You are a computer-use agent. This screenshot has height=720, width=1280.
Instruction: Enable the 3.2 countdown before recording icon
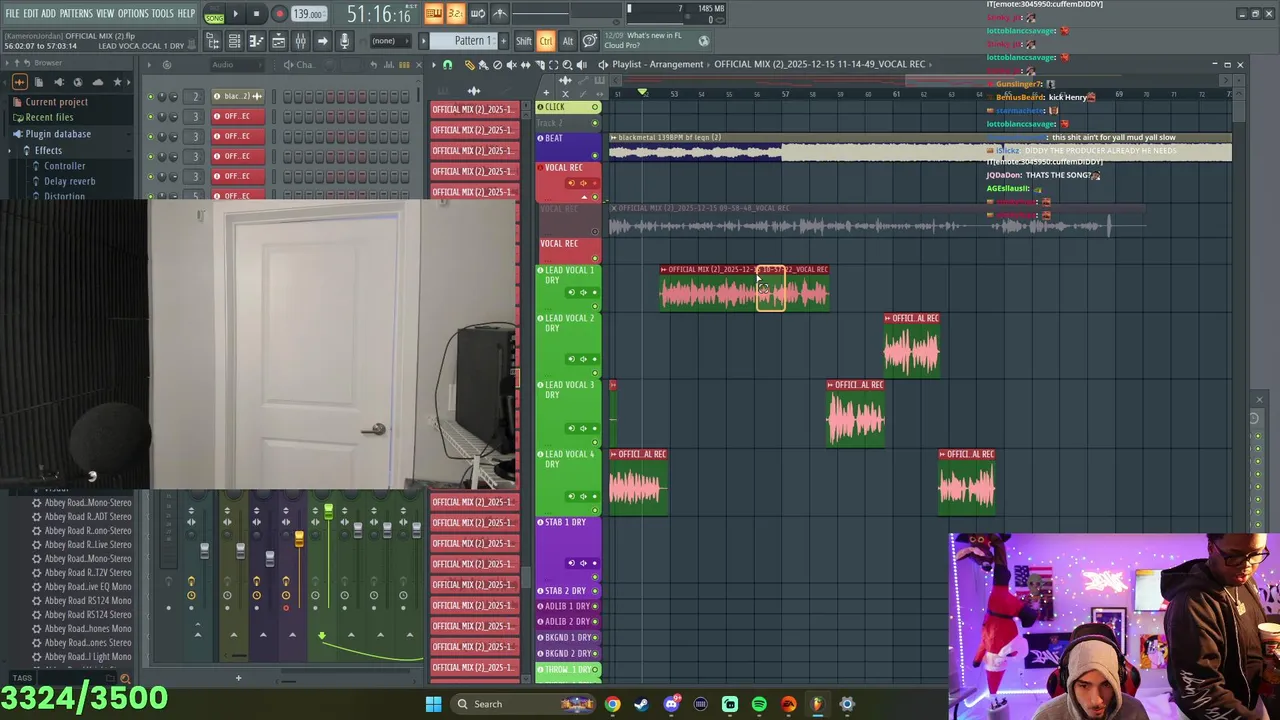(456, 13)
